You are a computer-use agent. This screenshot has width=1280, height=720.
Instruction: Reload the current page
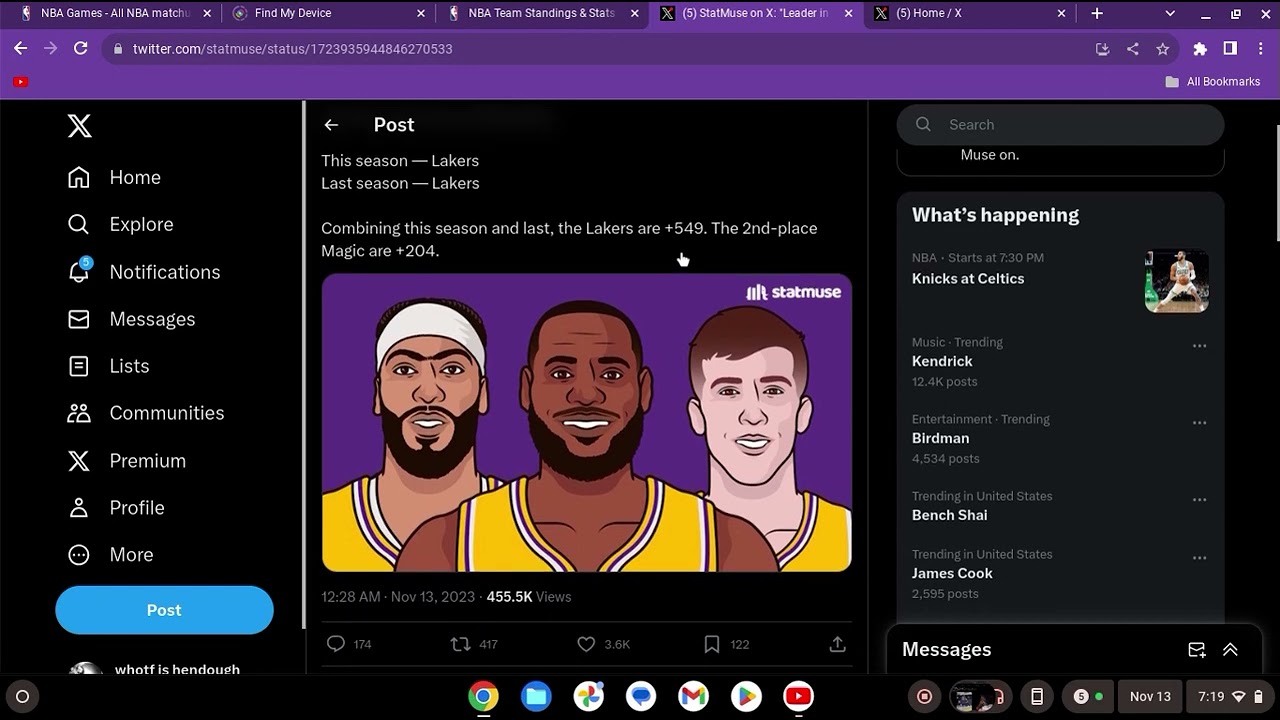(x=81, y=48)
